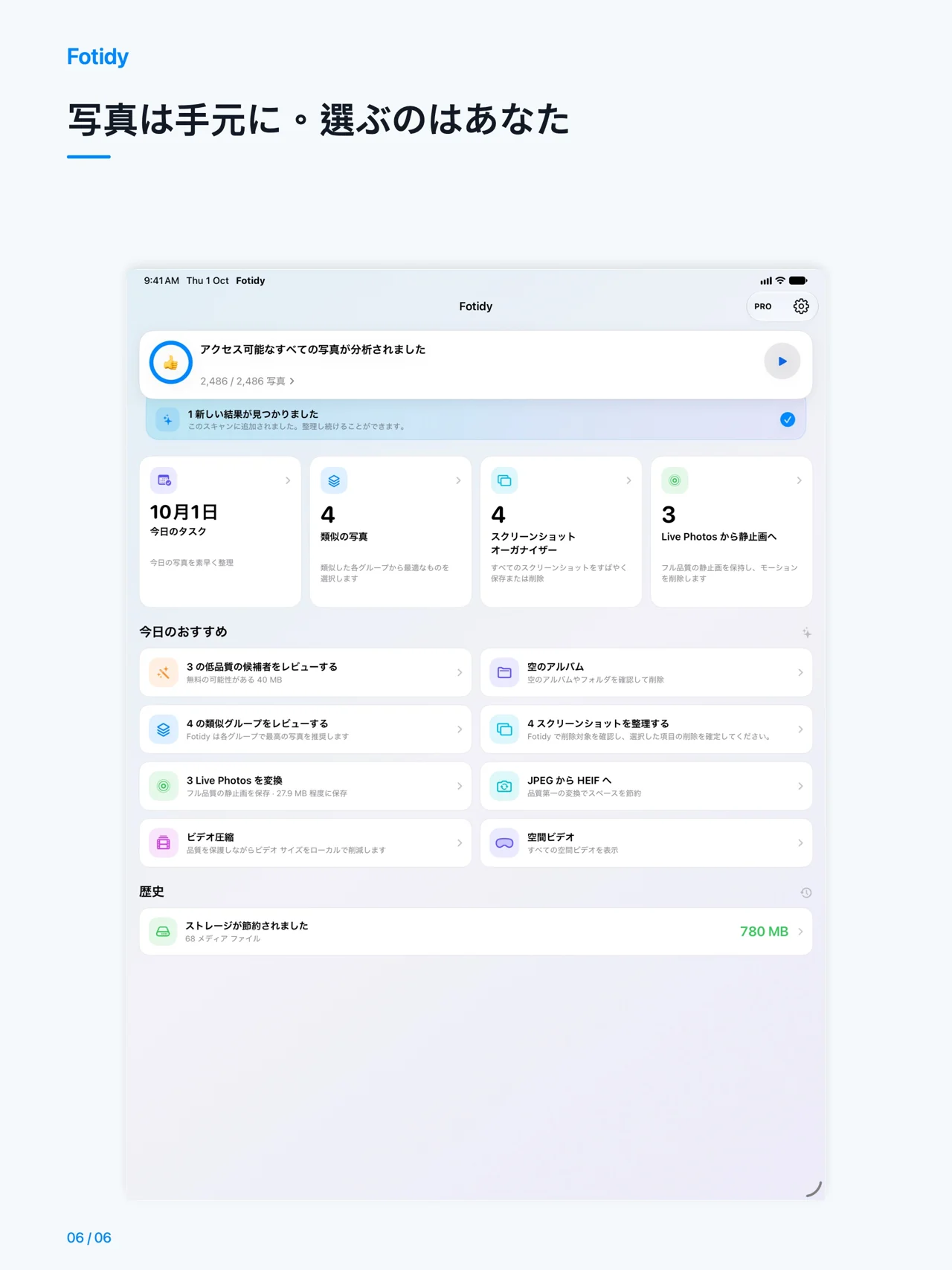
Task: Click the 1 新しい結果が見つかりました text
Action: tap(253, 414)
